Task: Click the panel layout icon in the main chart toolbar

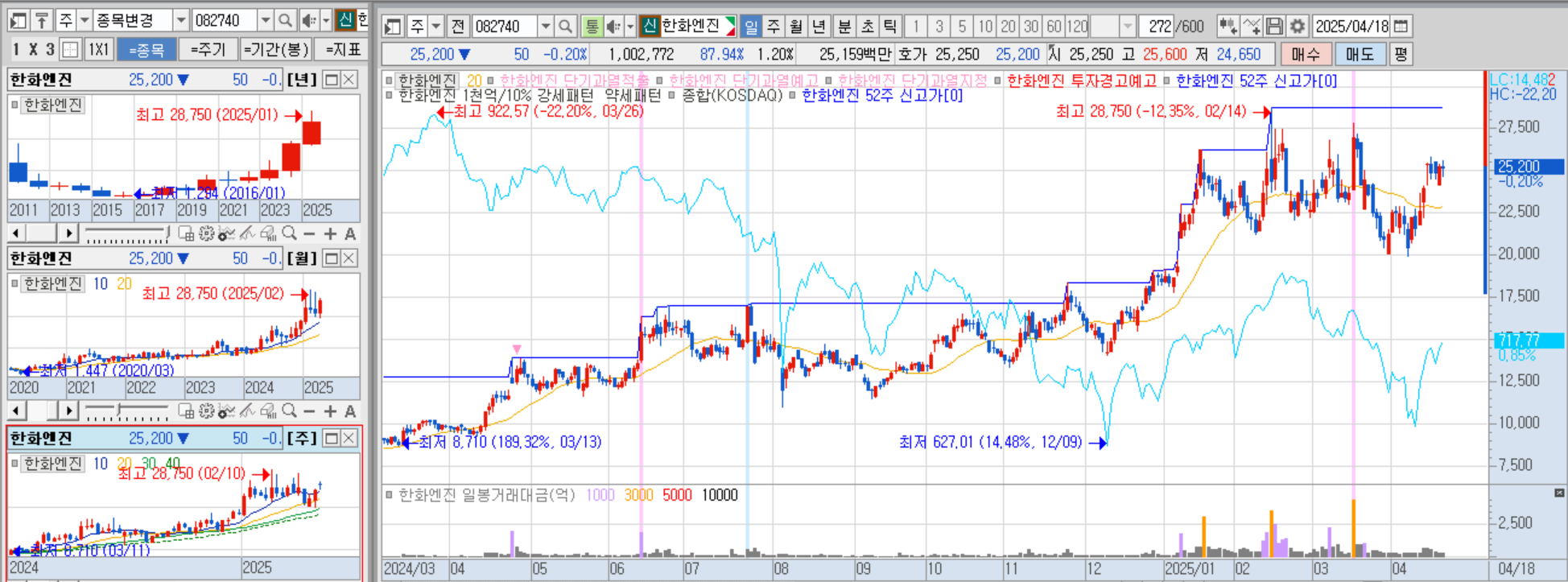Action: coord(393,27)
